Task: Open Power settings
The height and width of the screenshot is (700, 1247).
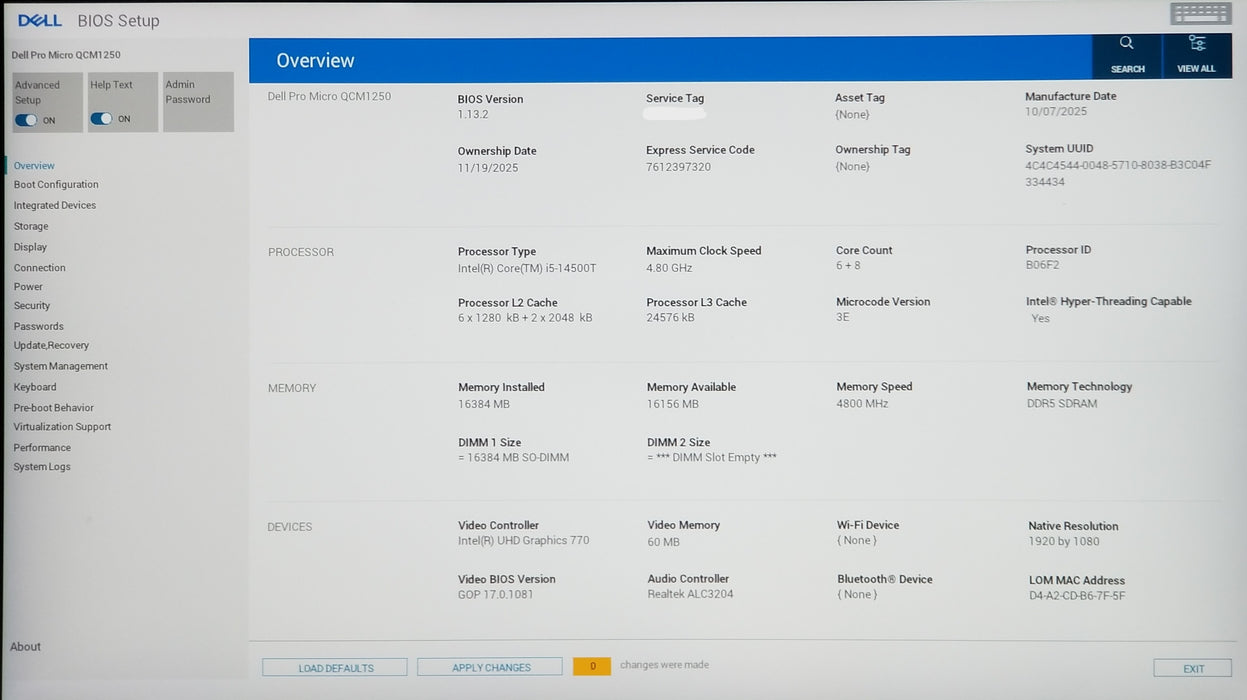Action: [x=28, y=287]
